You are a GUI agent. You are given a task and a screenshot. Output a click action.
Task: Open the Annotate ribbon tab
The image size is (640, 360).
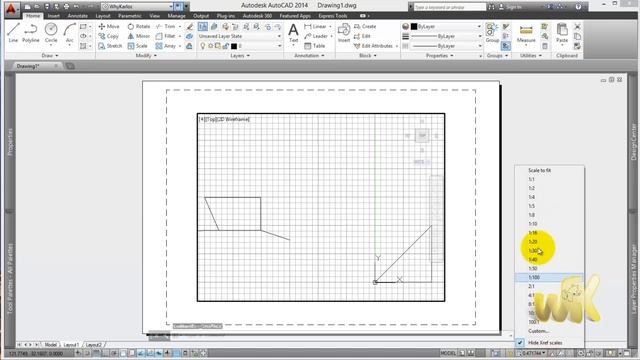(78, 16)
